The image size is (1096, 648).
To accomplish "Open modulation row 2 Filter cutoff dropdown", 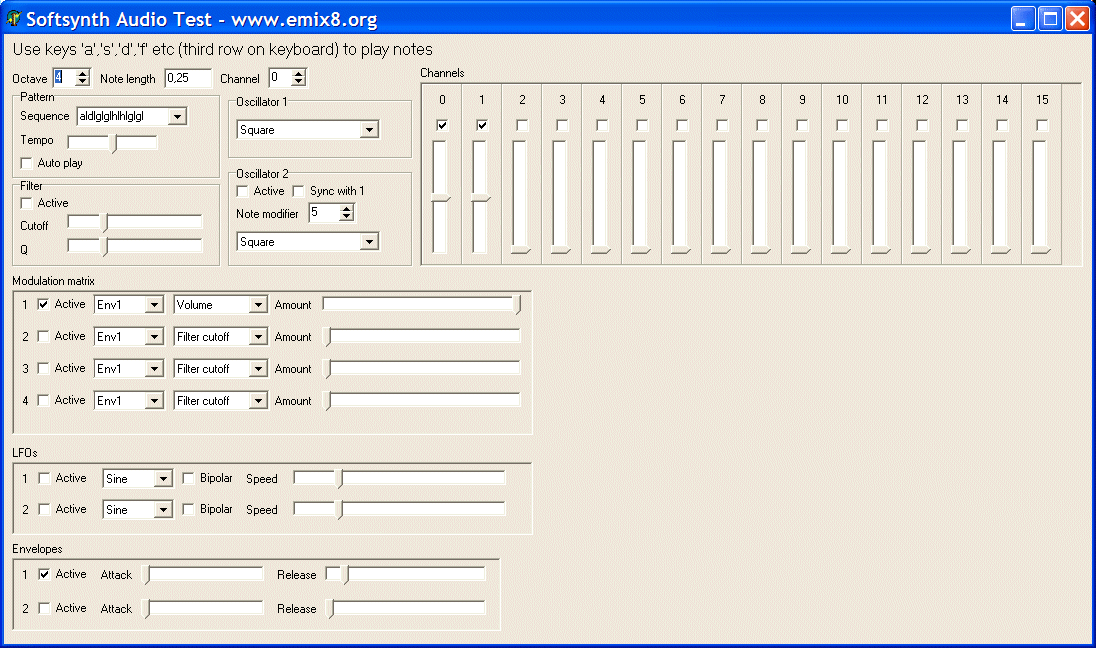I will click(x=259, y=337).
